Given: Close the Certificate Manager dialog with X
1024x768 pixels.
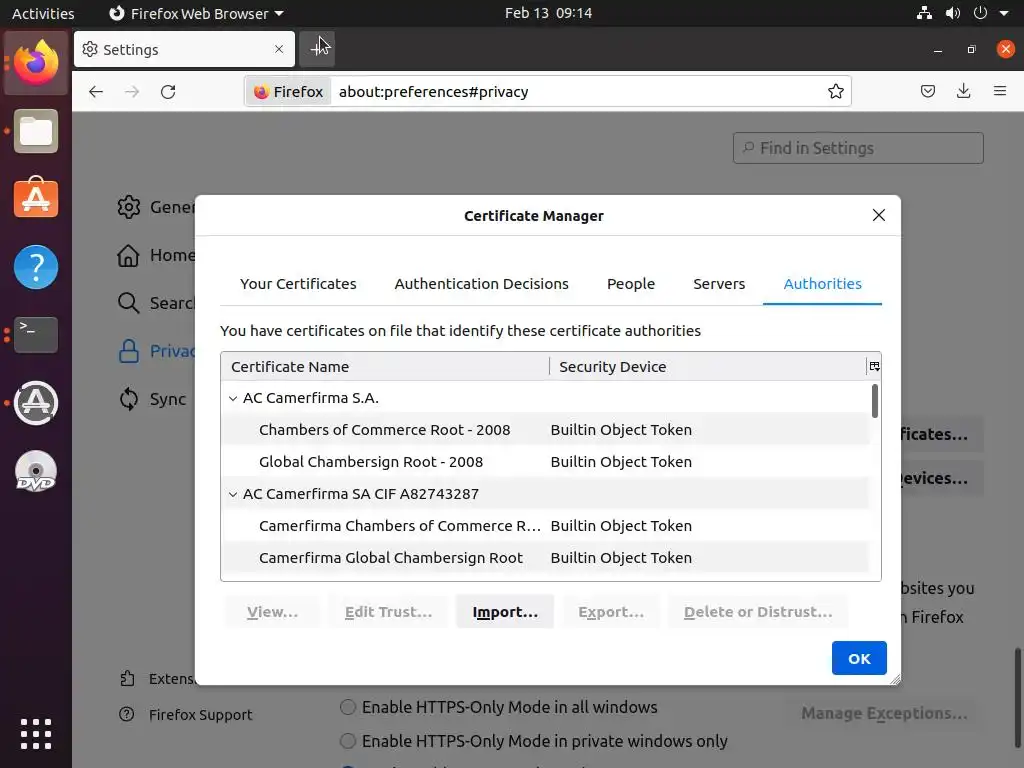Looking at the screenshot, I should (878, 215).
